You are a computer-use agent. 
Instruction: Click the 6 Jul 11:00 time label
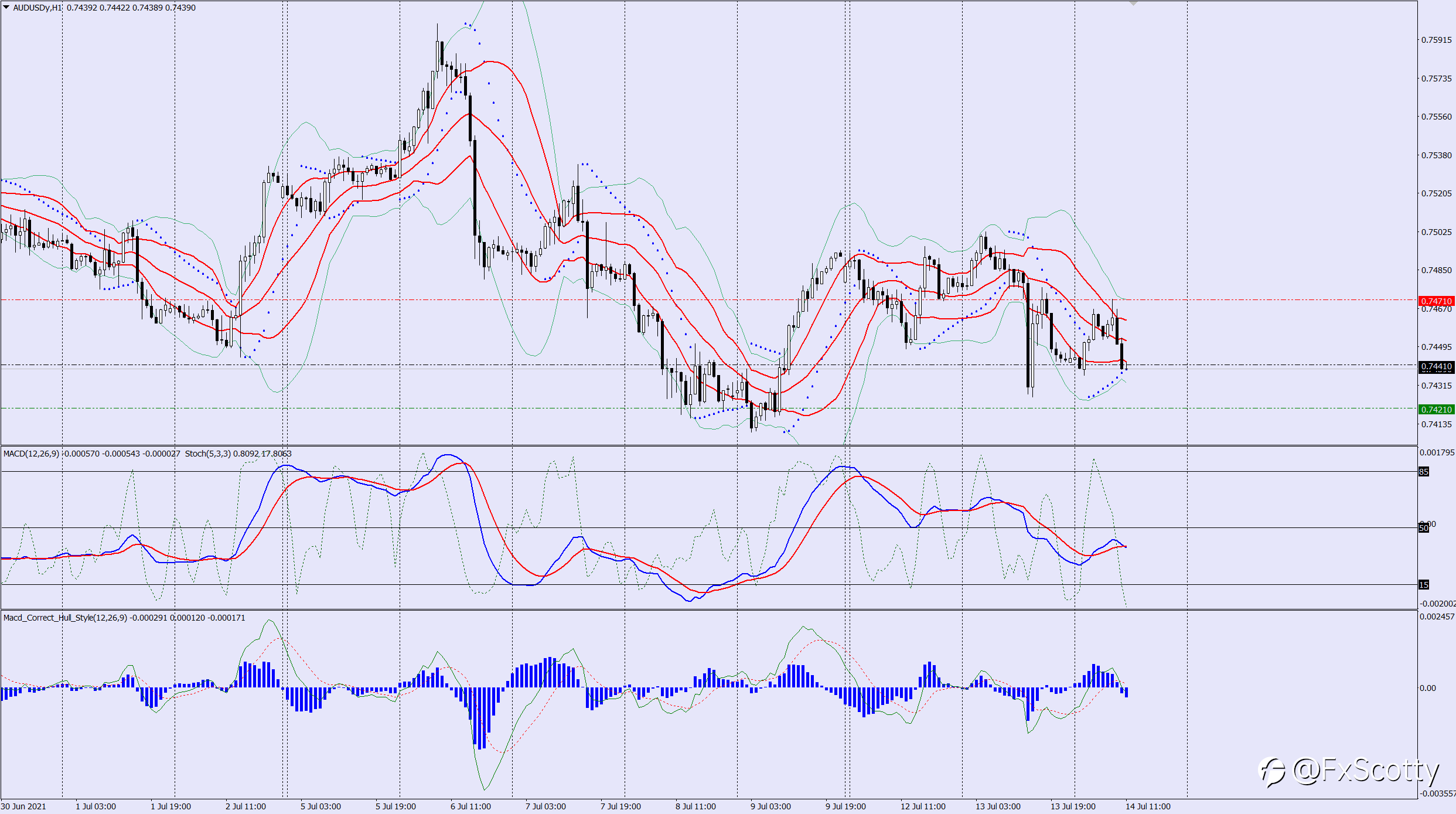(x=471, y=806)
